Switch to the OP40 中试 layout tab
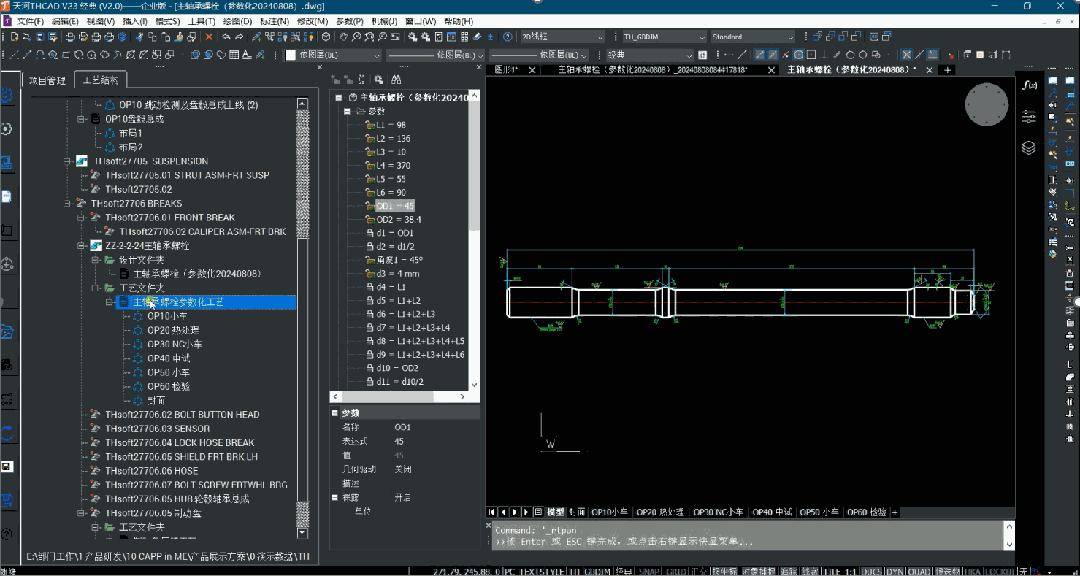This screenshot has height=576, width=1080. pos(771,512)
